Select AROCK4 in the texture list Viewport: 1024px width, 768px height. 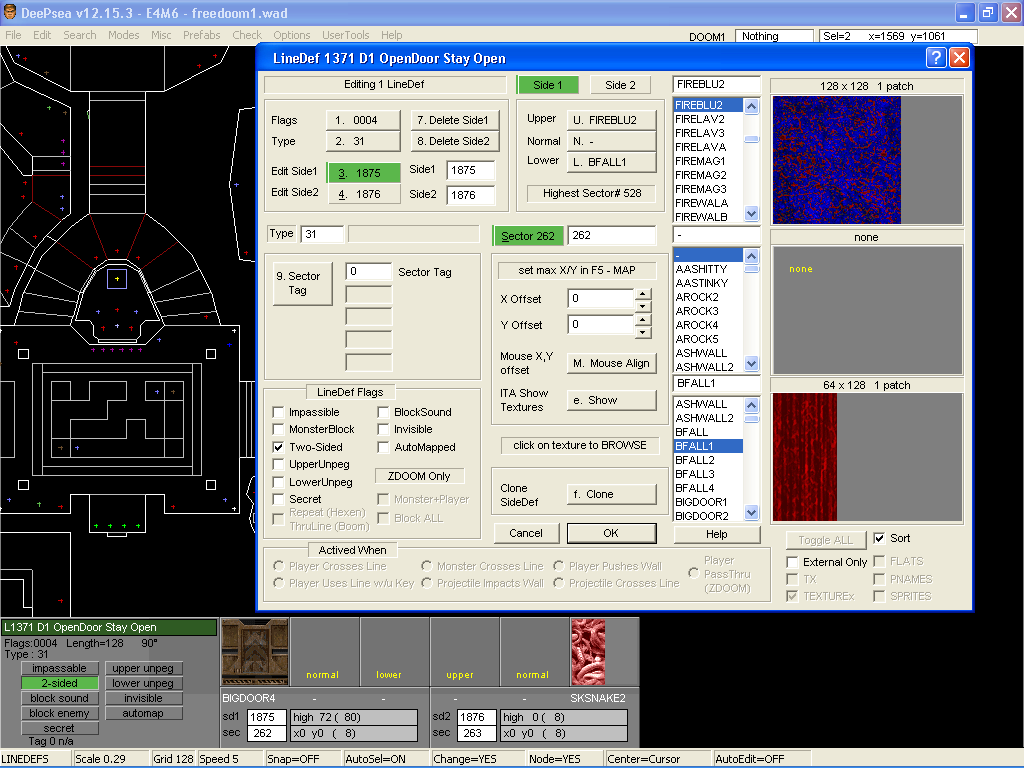(708, 325)
